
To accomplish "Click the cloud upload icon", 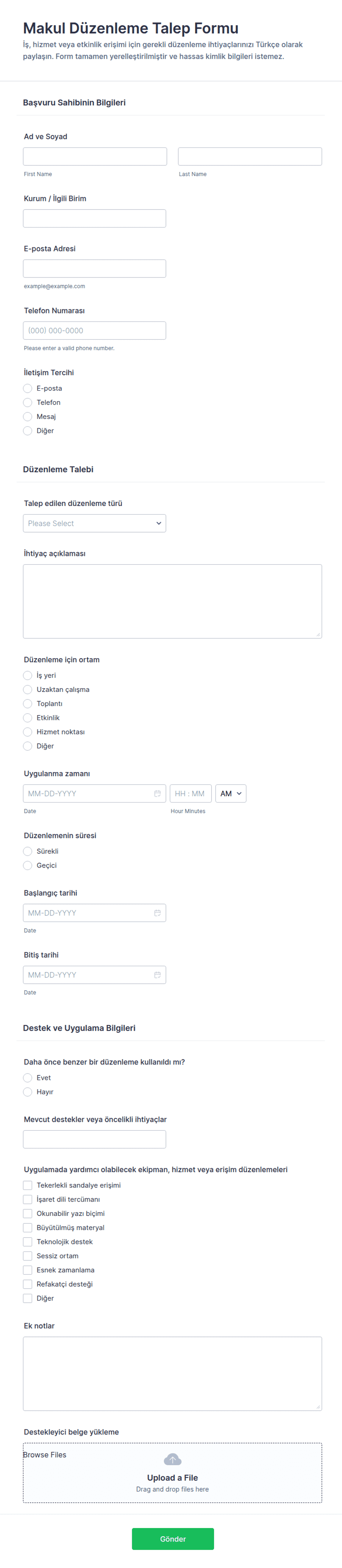I will click(x=172, y=1460).
